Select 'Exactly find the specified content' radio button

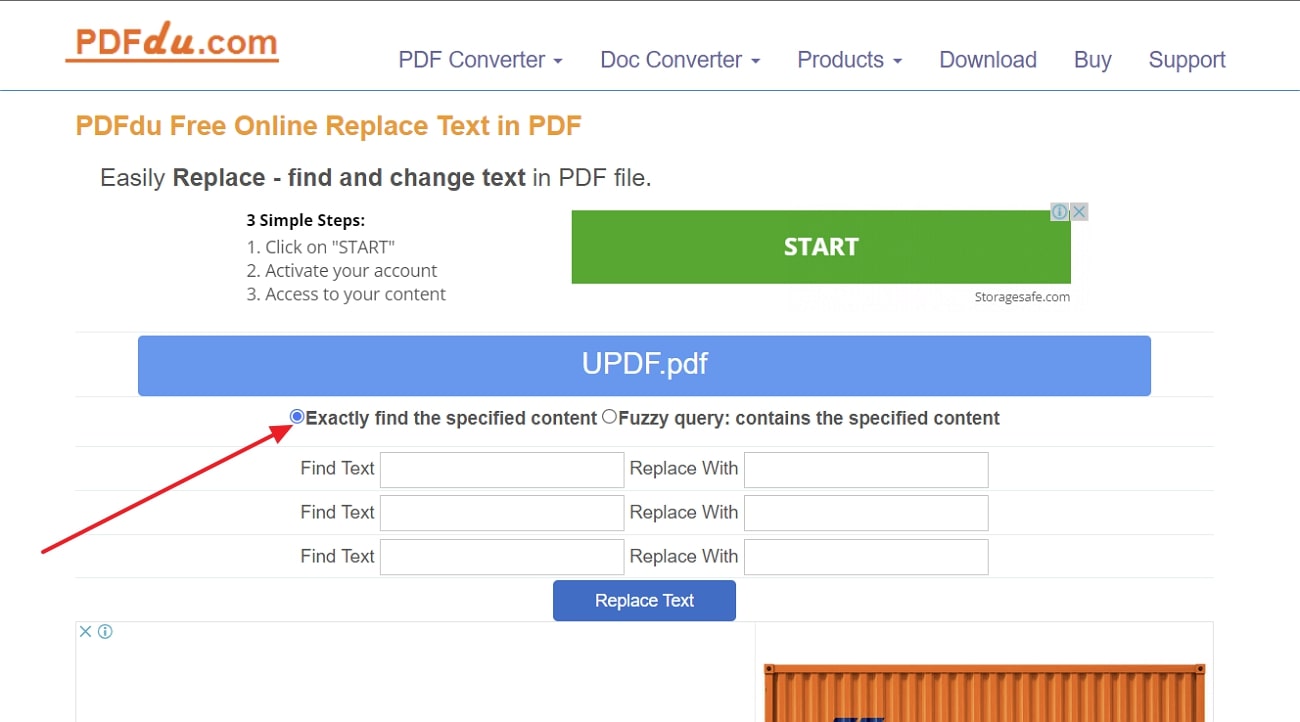296,416
